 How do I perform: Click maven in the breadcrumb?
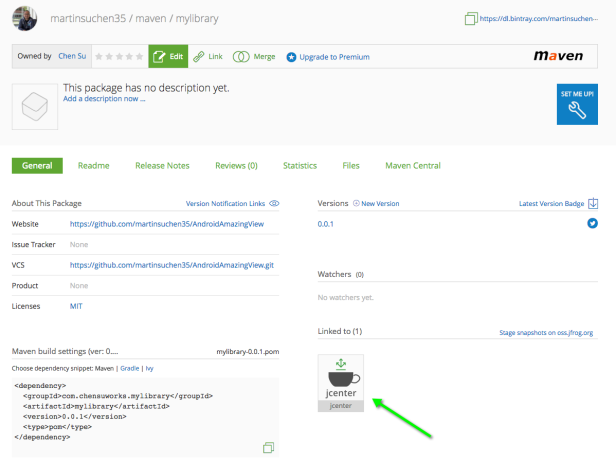click(x=151, y=18)
